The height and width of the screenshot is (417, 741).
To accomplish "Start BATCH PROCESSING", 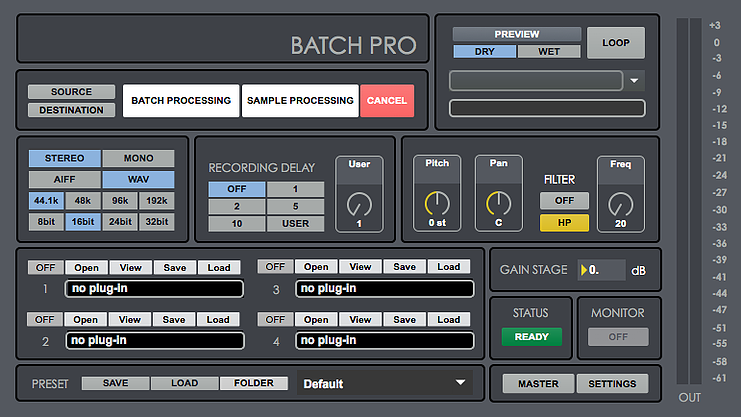I will pyautogui.click(x=181, y=100).
